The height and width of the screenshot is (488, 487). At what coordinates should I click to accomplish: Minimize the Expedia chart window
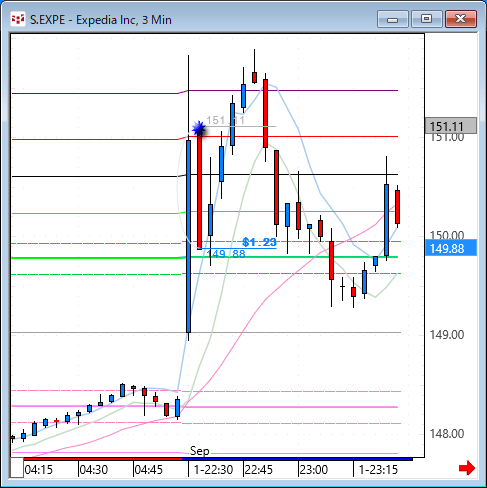point(393,19)
